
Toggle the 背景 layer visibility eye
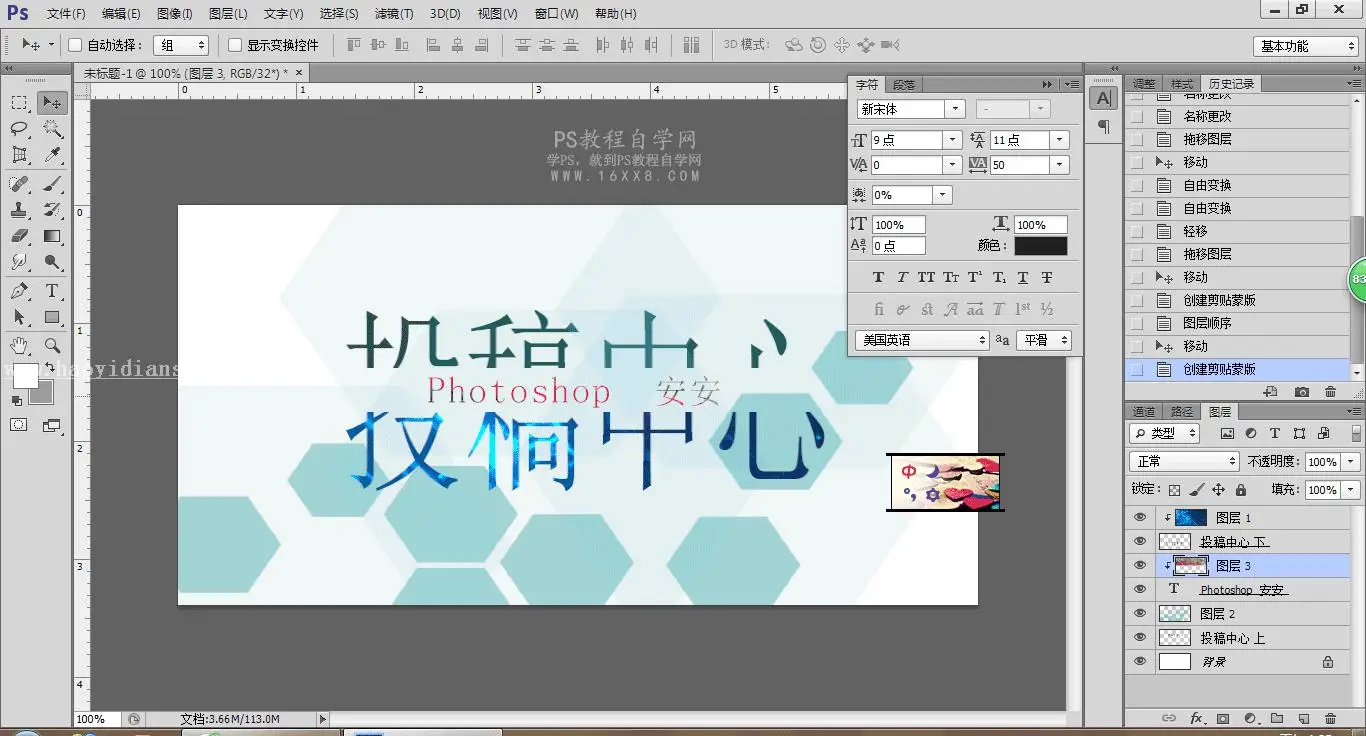[x=1140, y=661]
